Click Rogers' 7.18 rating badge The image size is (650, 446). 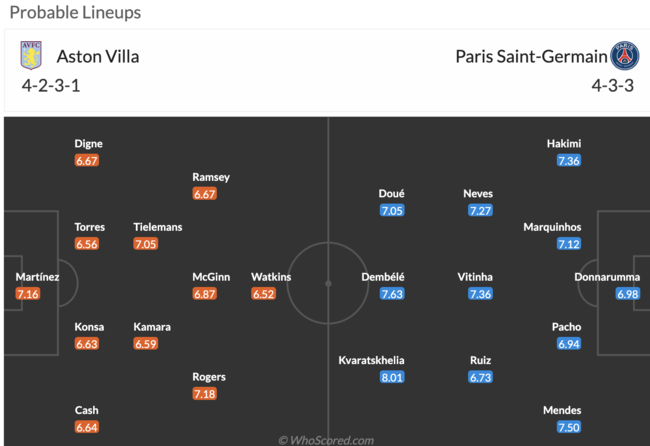(204, 394)
